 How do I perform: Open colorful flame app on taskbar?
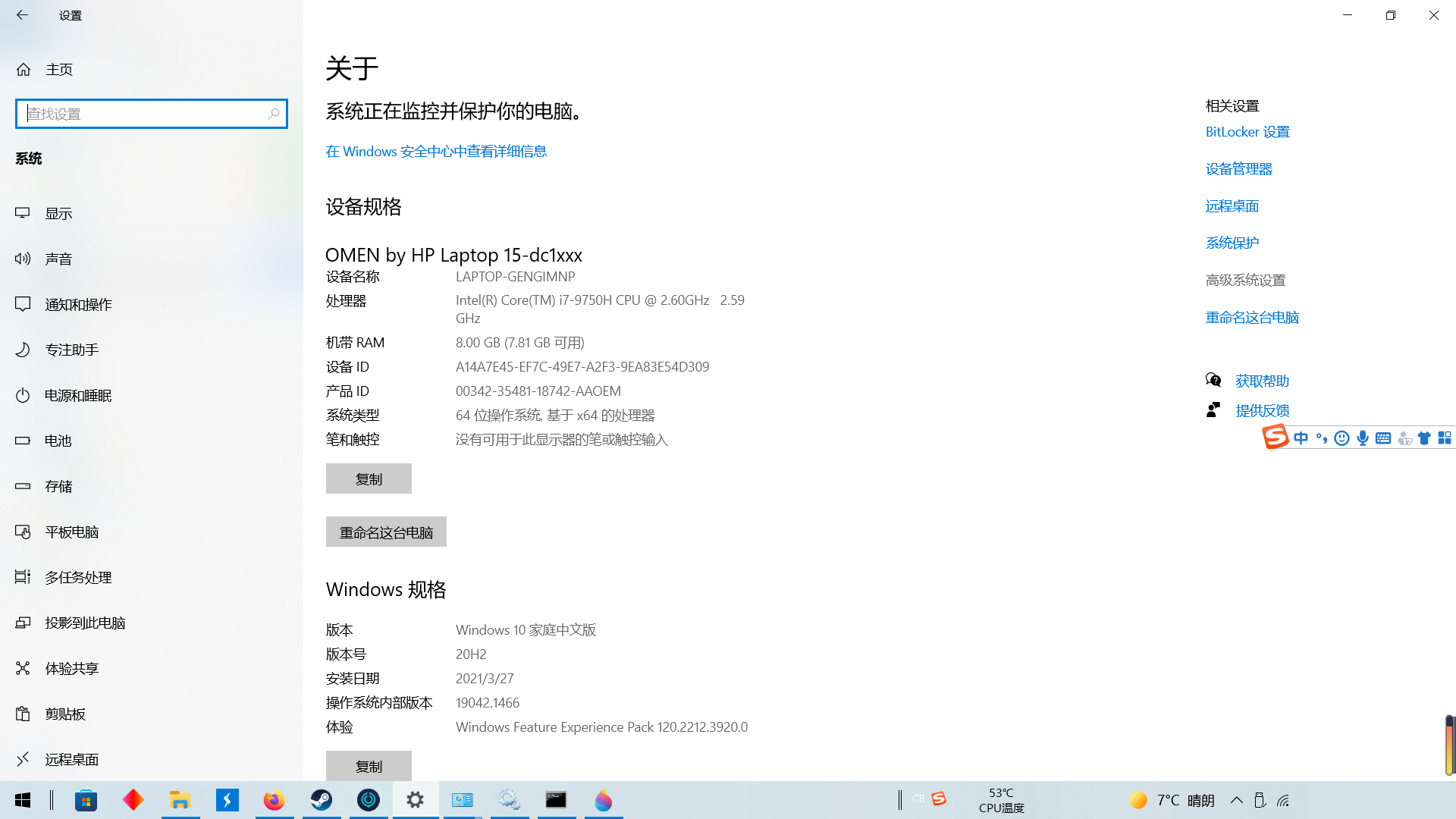[x=604, y=800]
